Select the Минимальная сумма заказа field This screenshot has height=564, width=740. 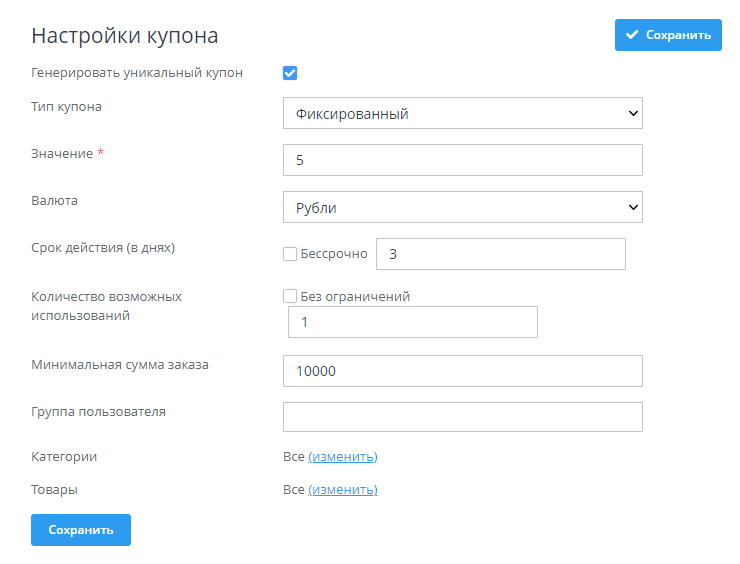pyautogui.click(x=462, y=371)
